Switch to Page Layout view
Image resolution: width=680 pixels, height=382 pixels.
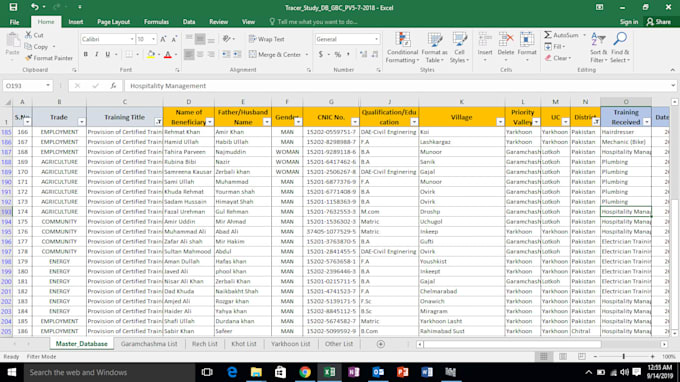pyautogui.click(x=562, y=356)
